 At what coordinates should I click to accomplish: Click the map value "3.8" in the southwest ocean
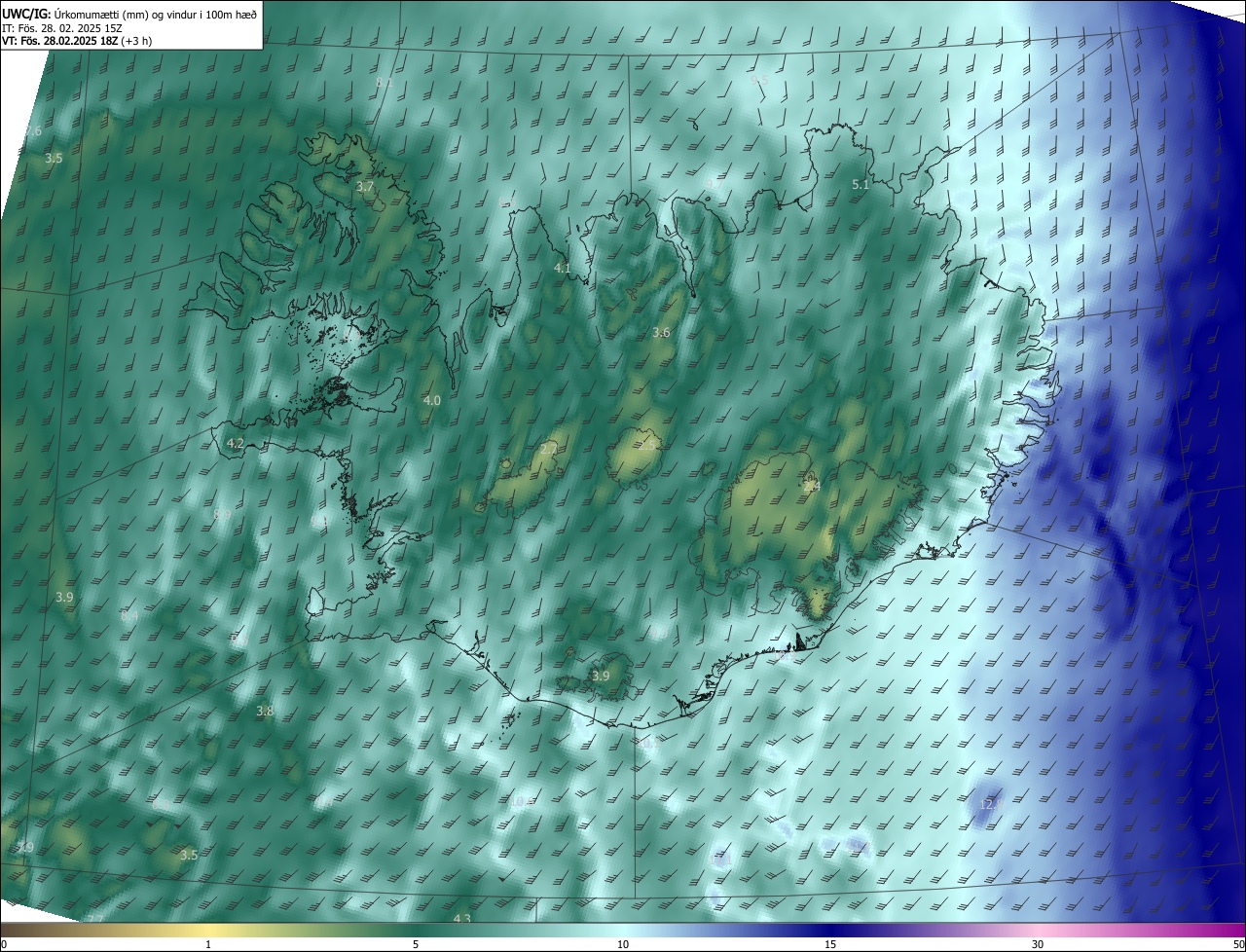coord(265,712)
